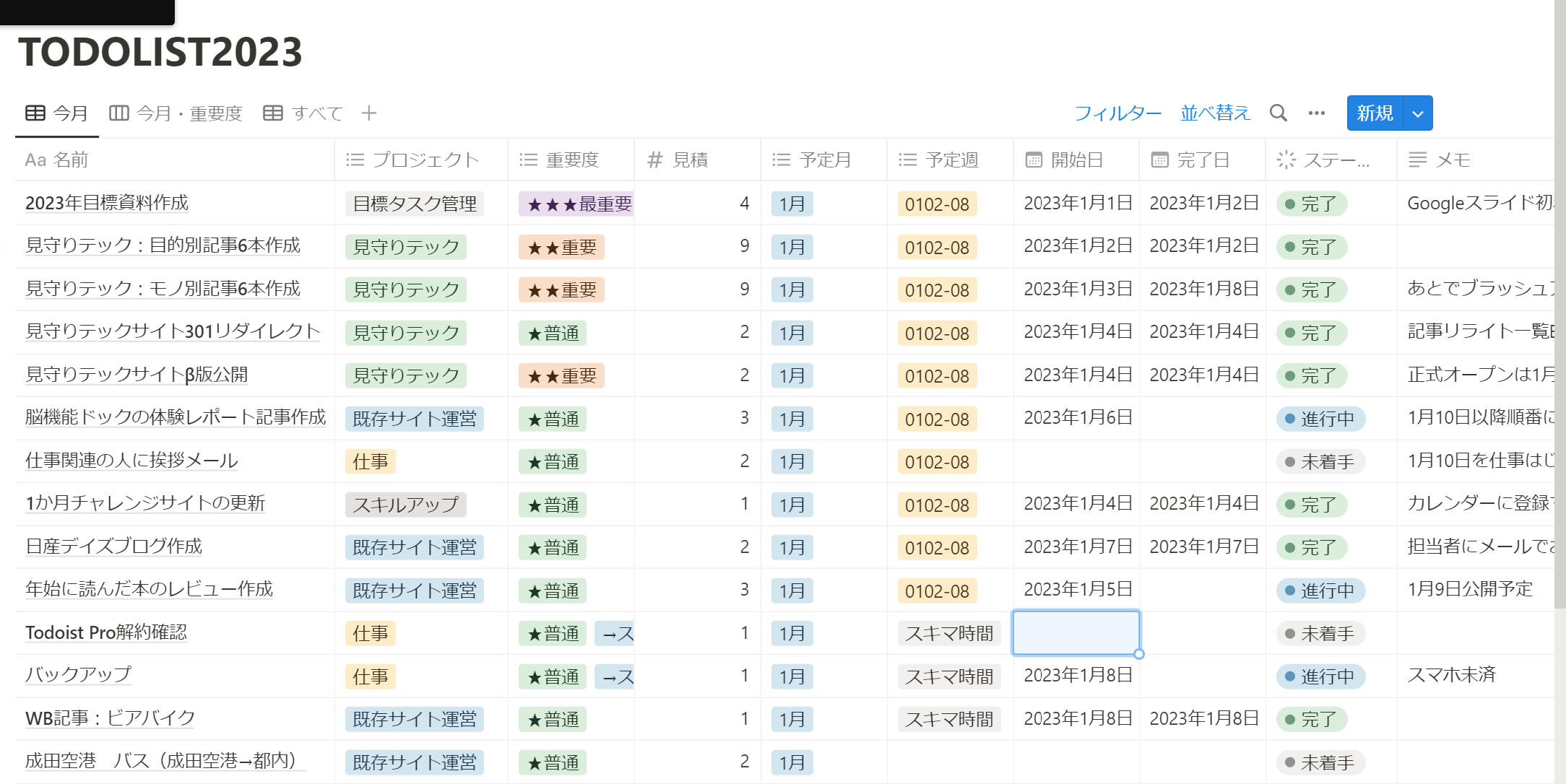This screenshot has width=1566, height=784.
Task: Click the メモ text column icon
Action: [x=1417, y=160]
